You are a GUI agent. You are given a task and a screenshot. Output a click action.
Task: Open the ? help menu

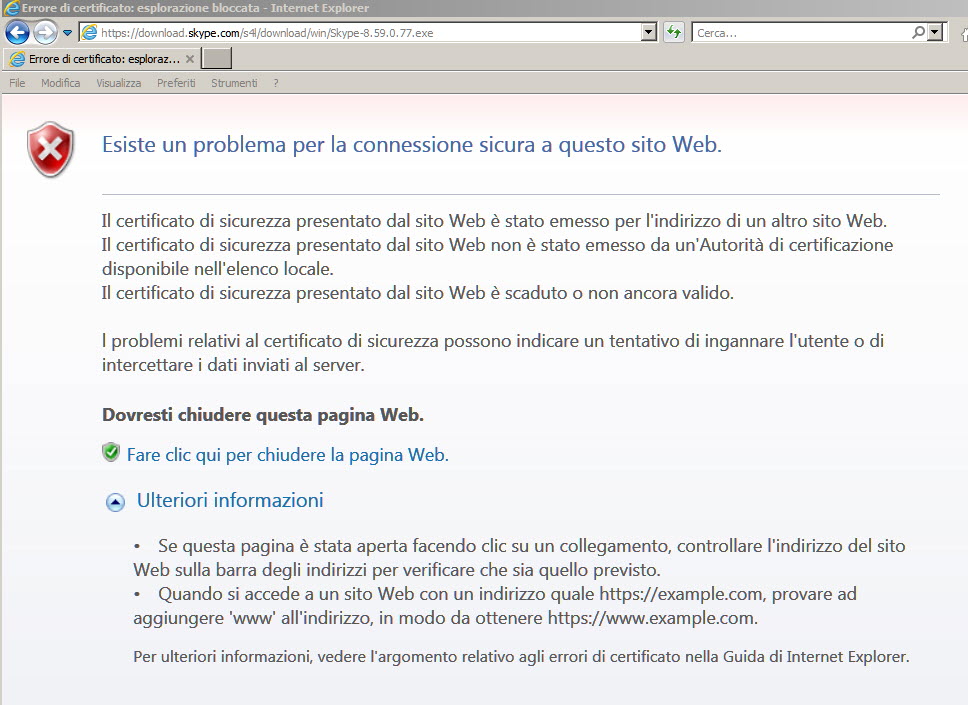click(276, 83)
